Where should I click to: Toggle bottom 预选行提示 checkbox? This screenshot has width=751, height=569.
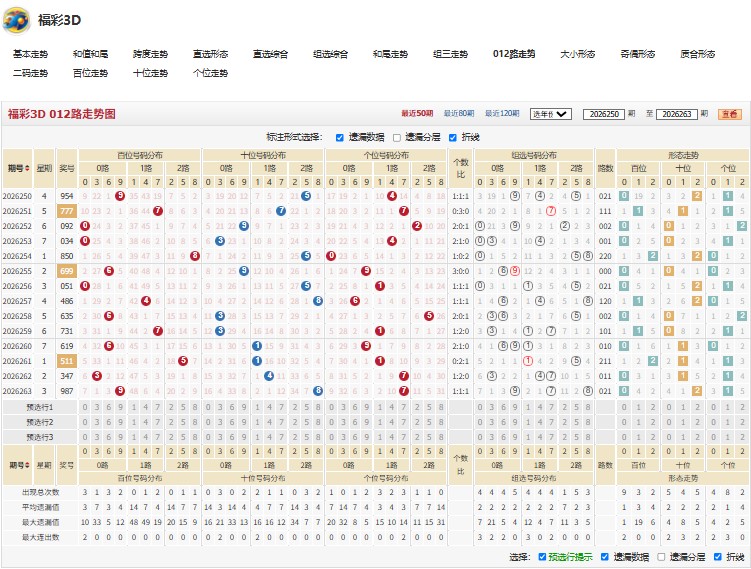(542, 557)
